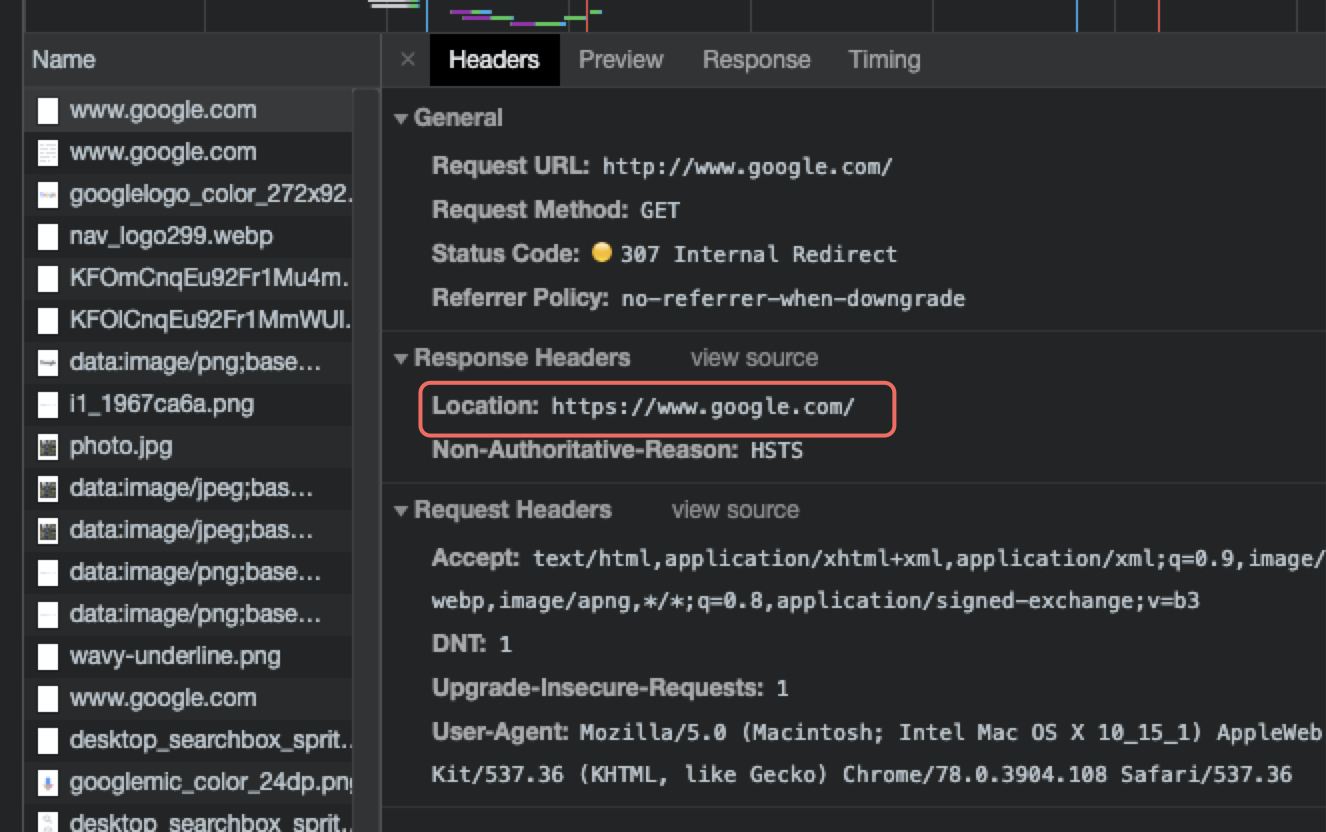Image resolution: width=1326 pixels, height=832 pixels.
Task: Open the Timing tab
Action: 884,59
